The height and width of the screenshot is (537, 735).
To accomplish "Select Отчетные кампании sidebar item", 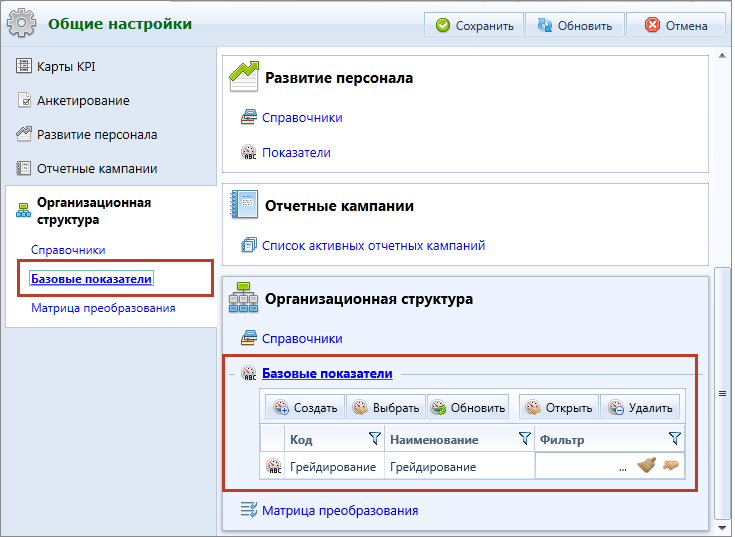I will coord(97,169).
